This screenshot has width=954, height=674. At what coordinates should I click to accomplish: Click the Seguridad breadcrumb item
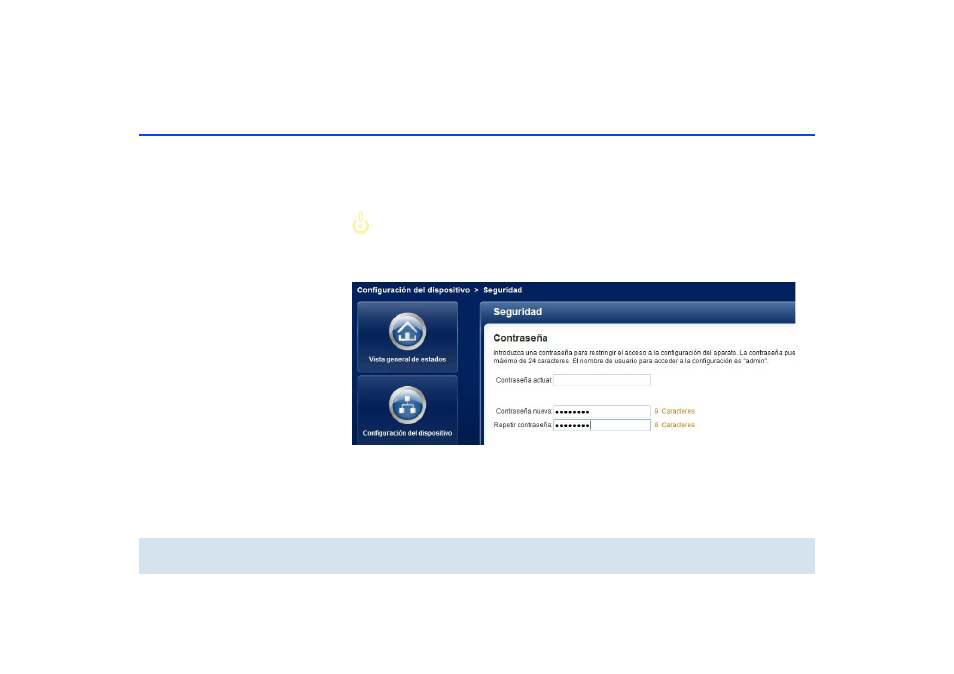click(503, 290)
